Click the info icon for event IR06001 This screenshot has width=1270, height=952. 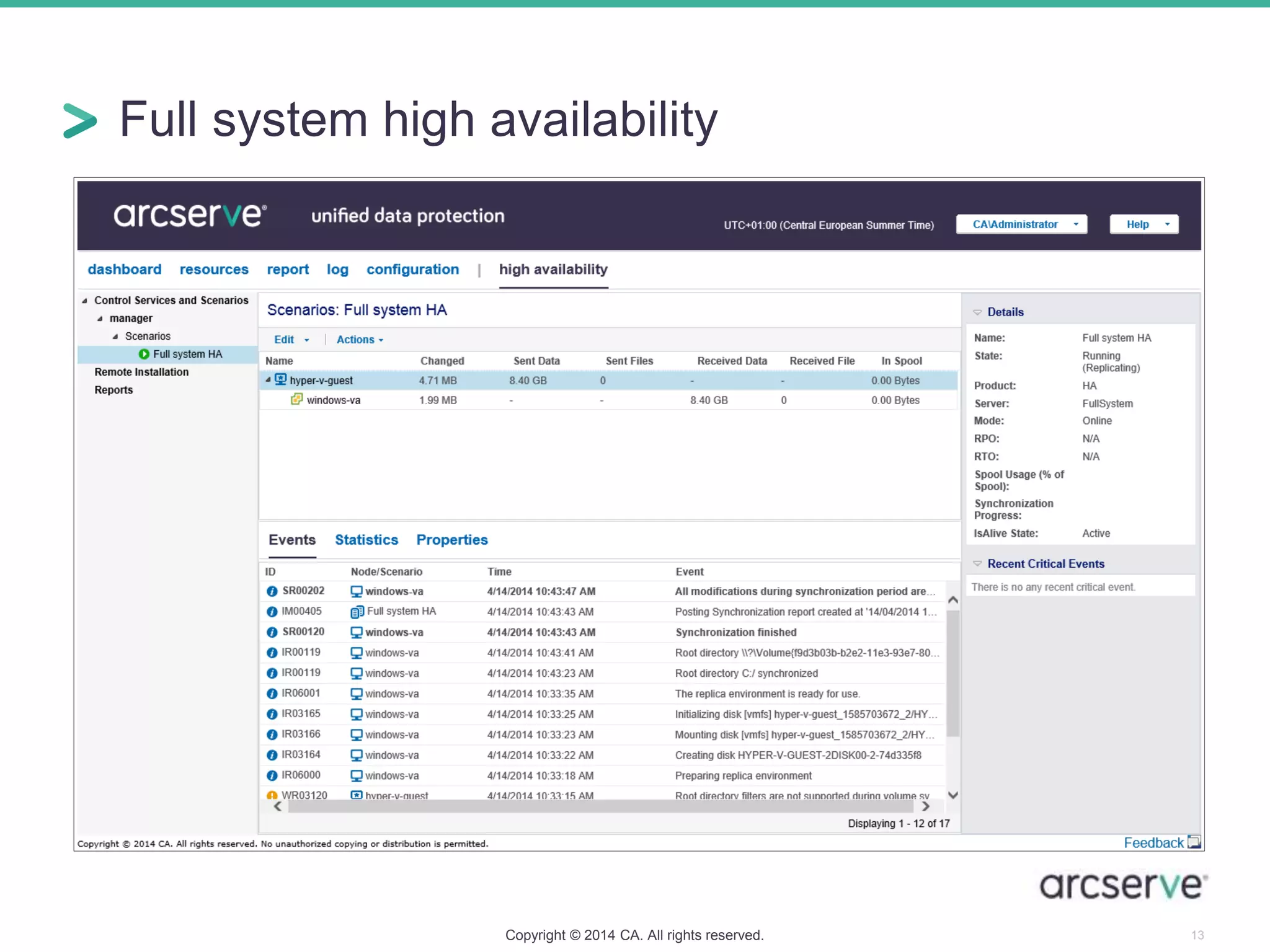(272, 694)
